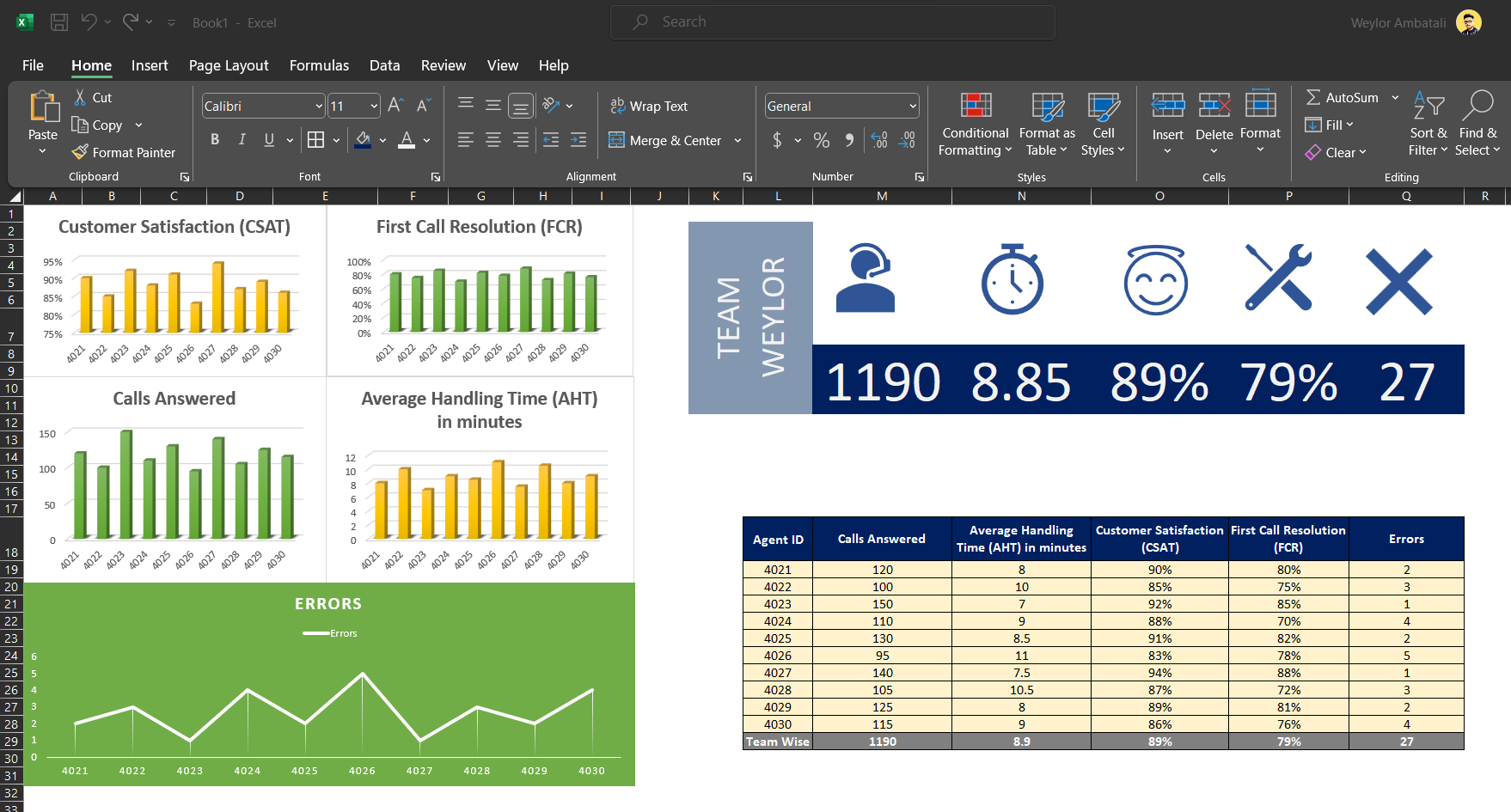Toggle Italic formatting
Screen dimensions: 1511x812
point(242,139)
